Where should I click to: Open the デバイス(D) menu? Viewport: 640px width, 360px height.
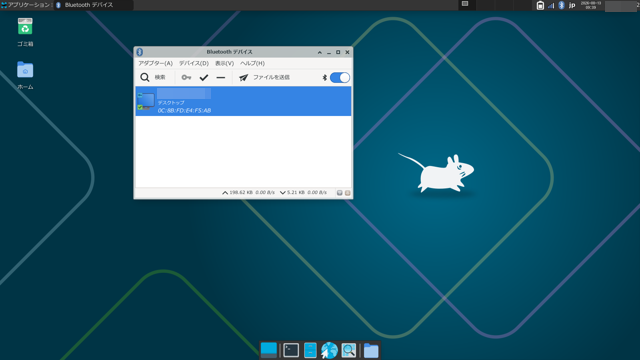pyautogui.click(x=194, y=63)
